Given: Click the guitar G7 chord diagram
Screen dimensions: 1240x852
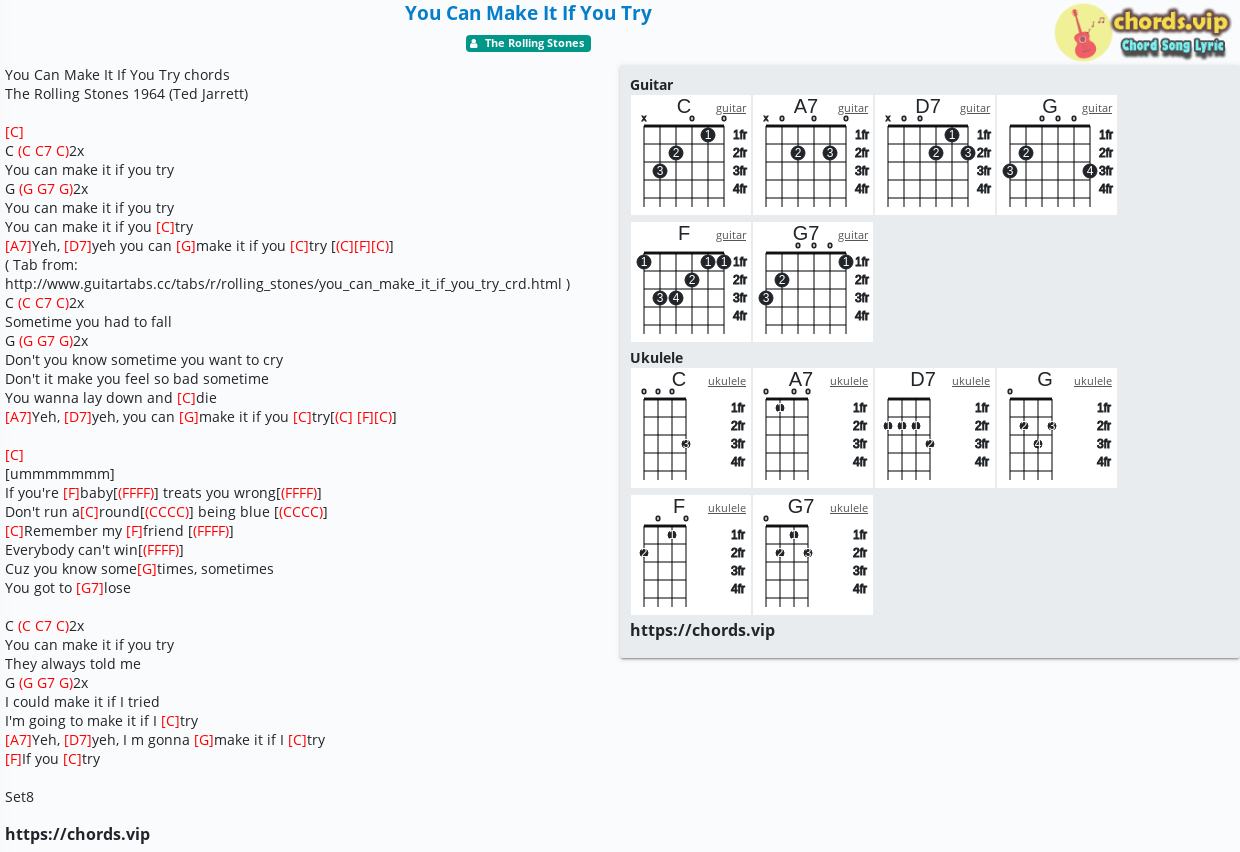Looking at the screenshot, I should 813,282.
